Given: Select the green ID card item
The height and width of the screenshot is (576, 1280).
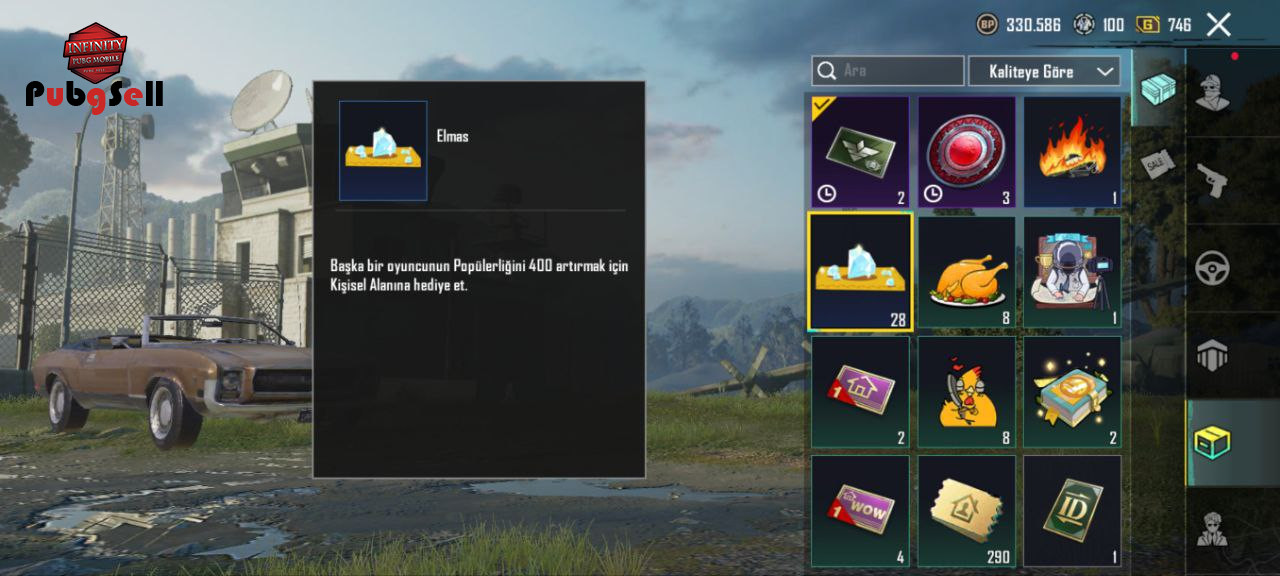Looking at the screenshot, I should tap(1073, 511).
